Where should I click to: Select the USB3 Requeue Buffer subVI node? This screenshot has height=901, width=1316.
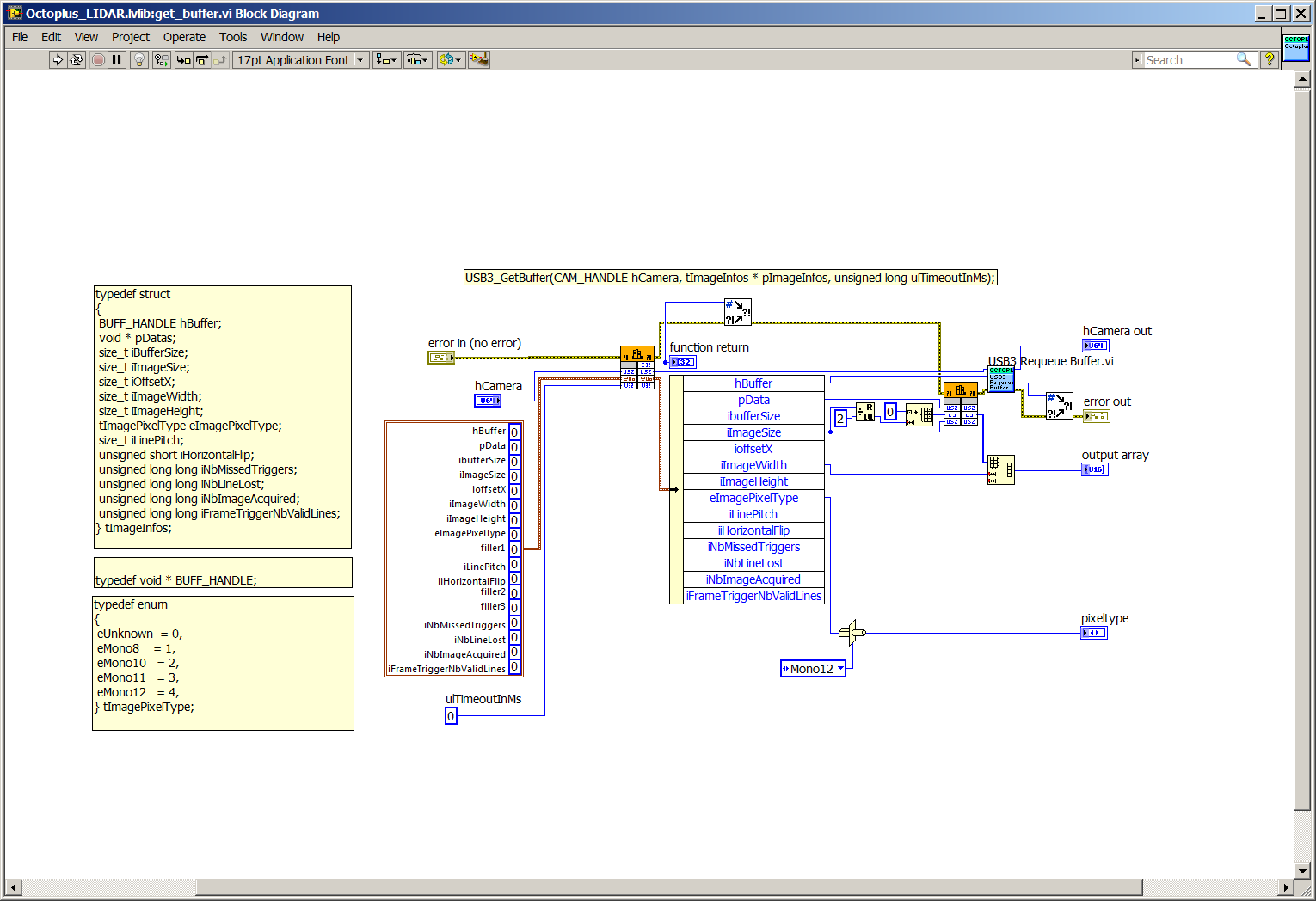point(1000,379)
